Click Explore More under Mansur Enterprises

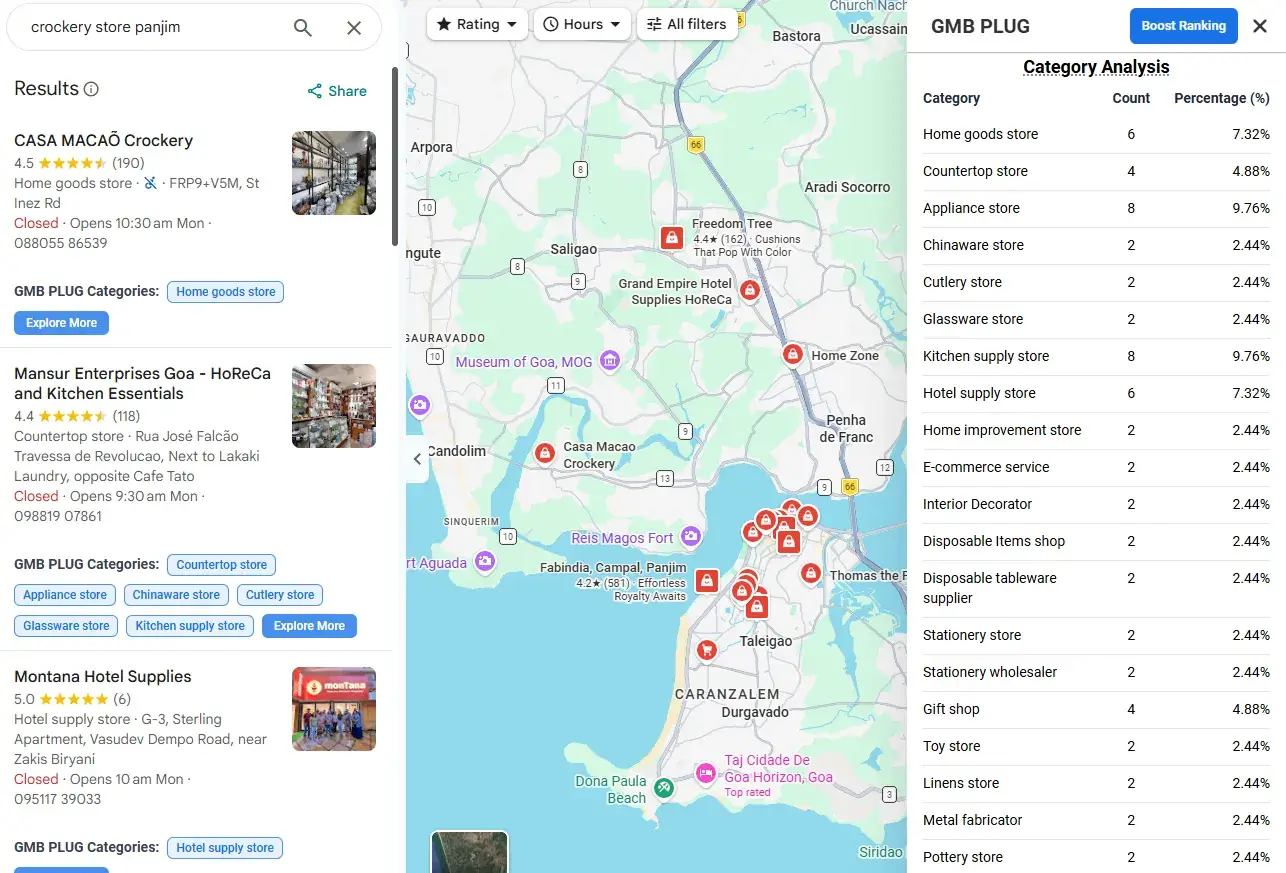coord(309,626)
